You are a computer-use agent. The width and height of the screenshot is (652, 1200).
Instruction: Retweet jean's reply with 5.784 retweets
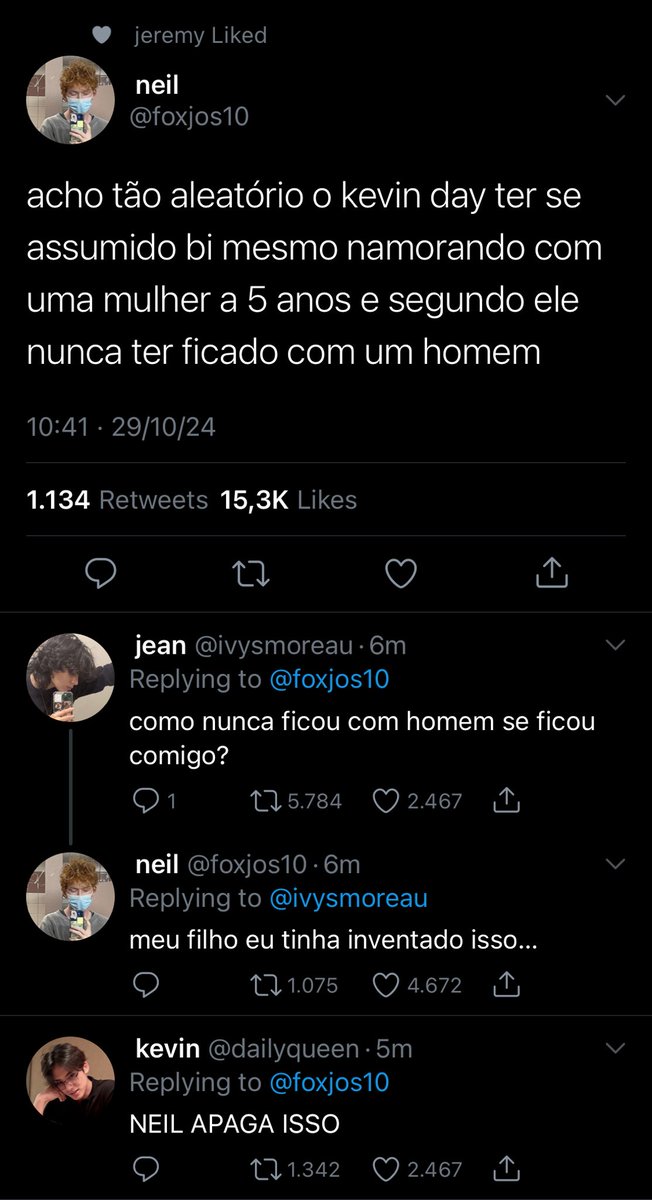(296, 800)
